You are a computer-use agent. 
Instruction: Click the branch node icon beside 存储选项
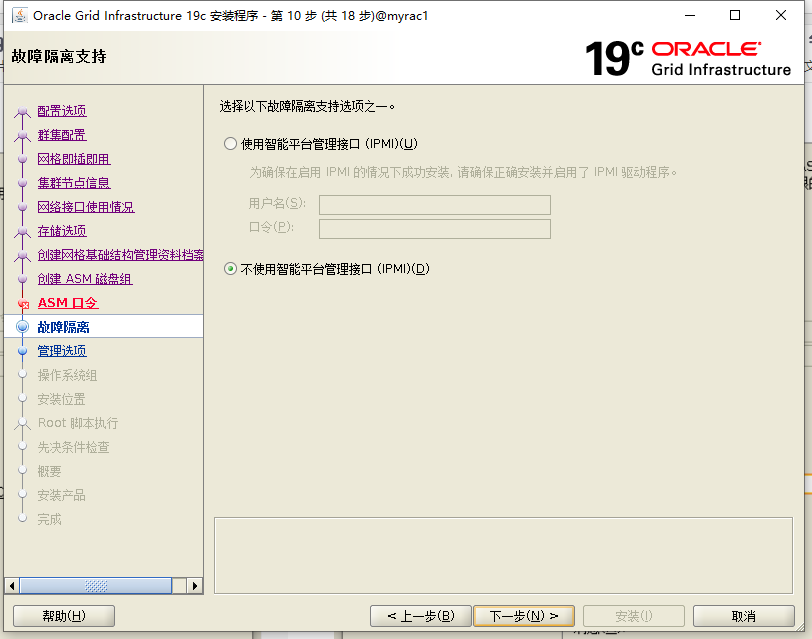coord(22,233)
